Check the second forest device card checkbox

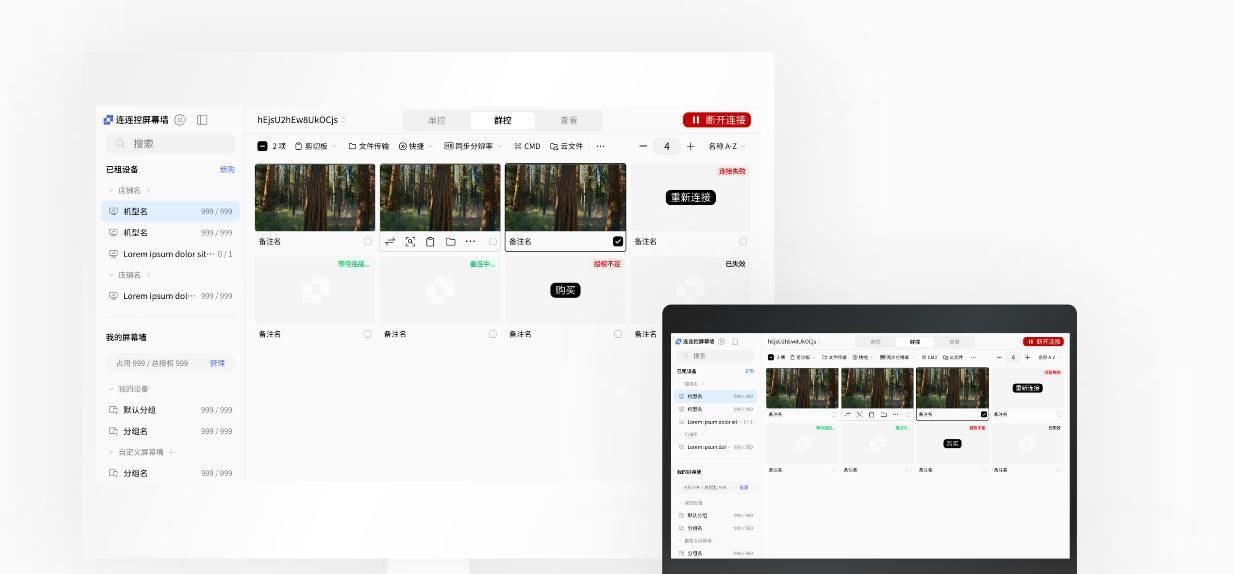coord(493,241)
